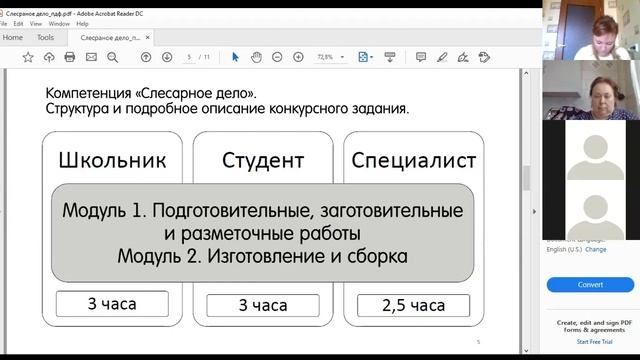Select the Слесарное дело document tab
640x360 pixels.
tap(110, 38)
